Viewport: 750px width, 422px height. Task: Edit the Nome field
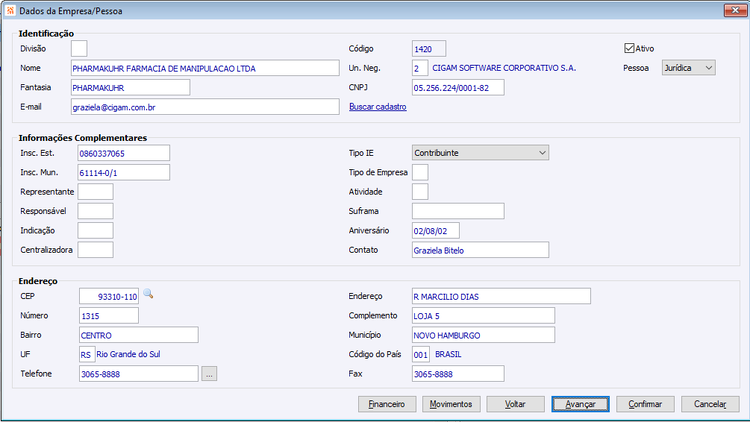(205, 68)
